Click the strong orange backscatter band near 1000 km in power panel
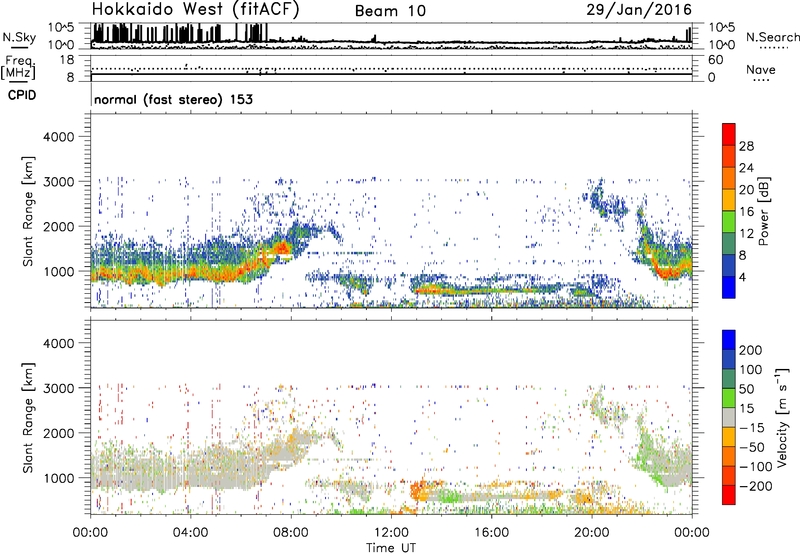 coord(173,273)
